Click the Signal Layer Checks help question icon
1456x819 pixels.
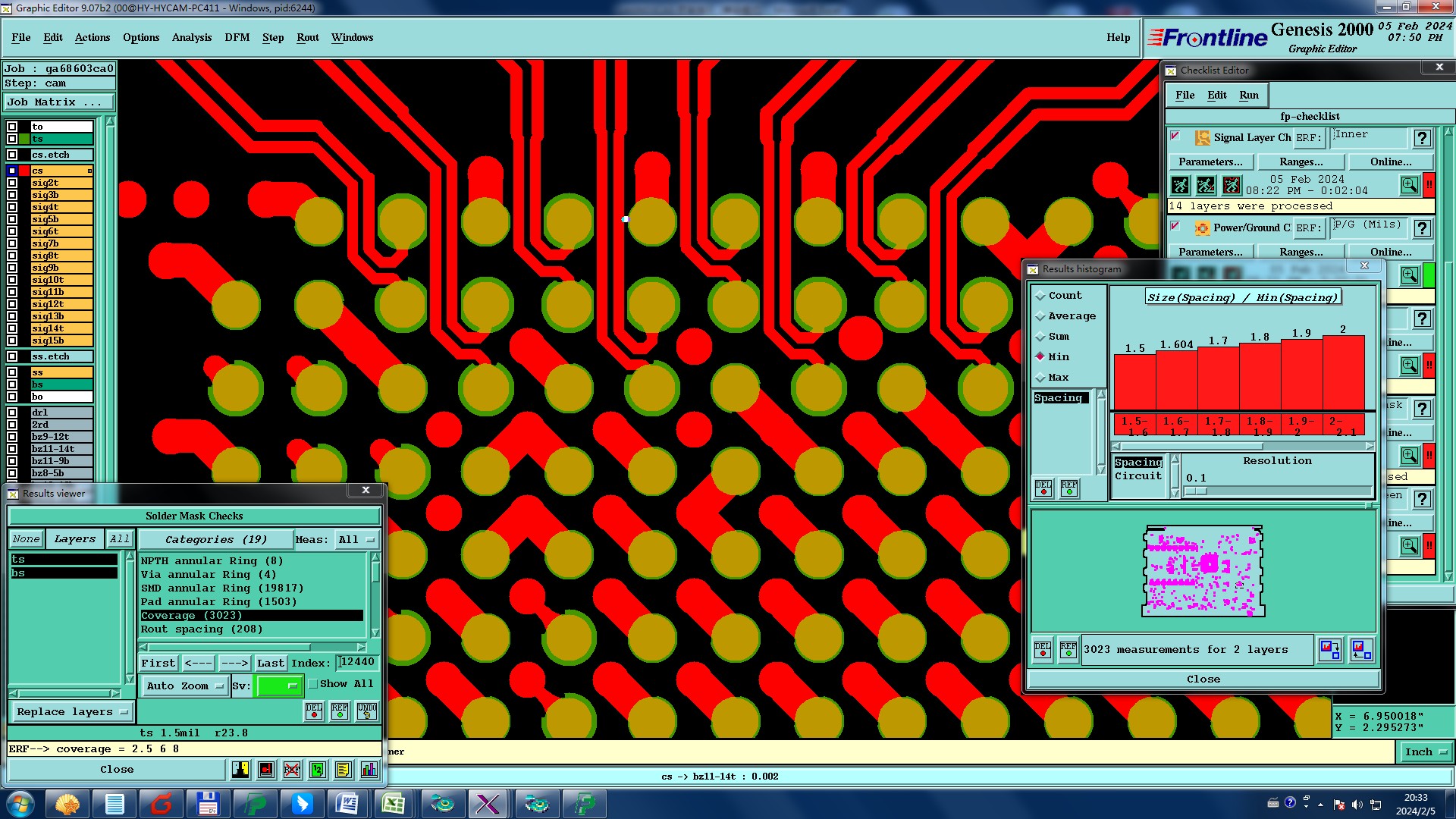coord(1422,138)
